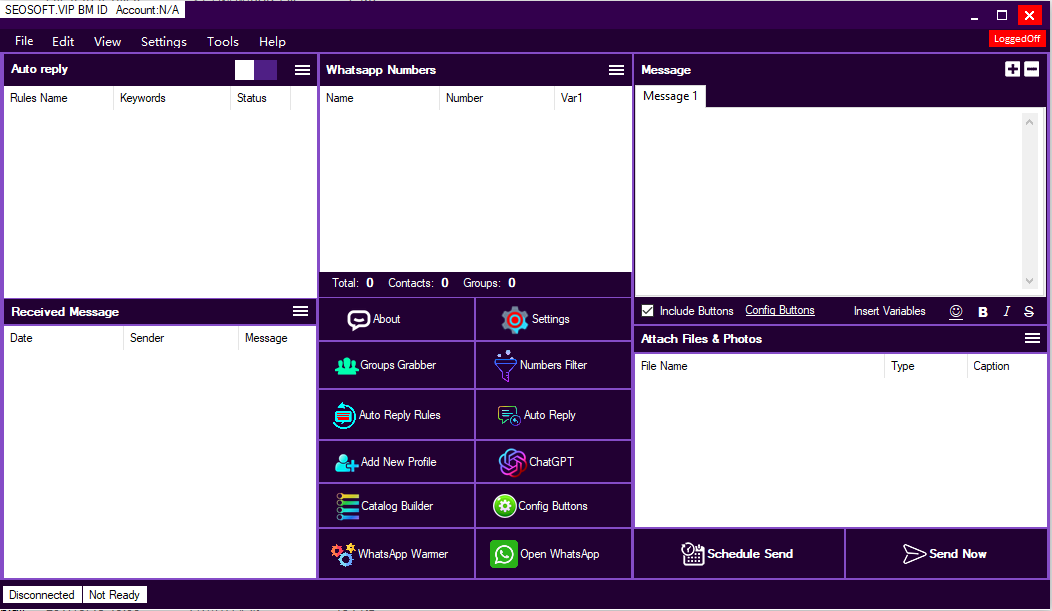Apply italic formatting to message
The image size is (1052, 611).
1006,311
